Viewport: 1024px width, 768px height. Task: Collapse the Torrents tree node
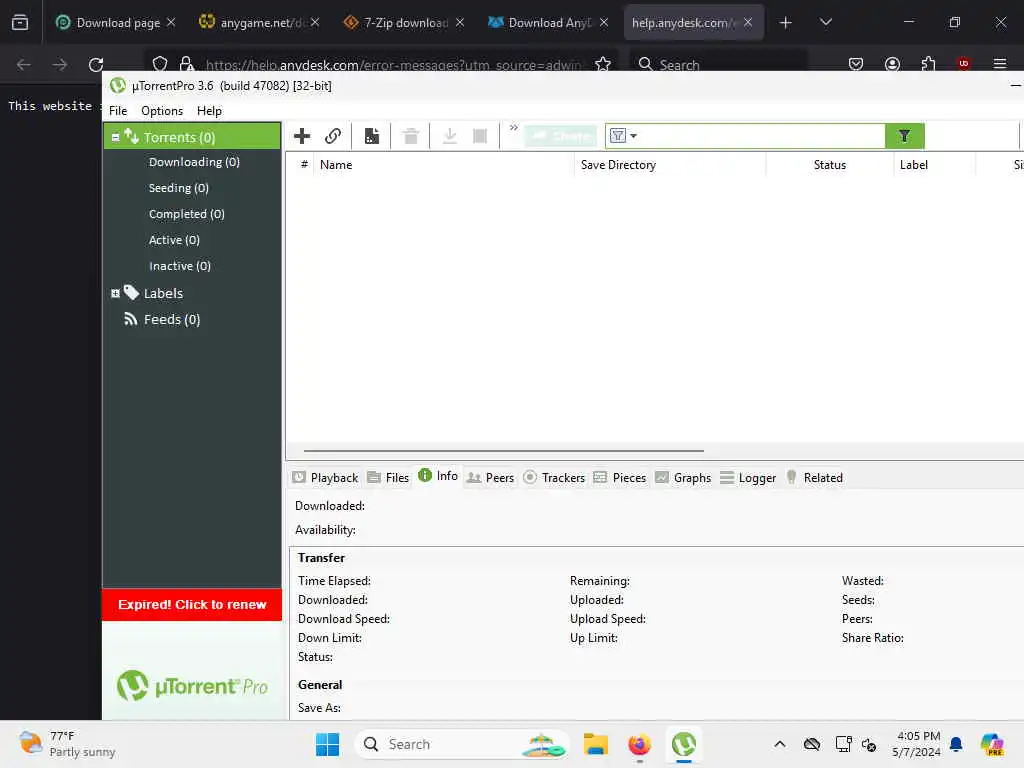pos(116,137)
